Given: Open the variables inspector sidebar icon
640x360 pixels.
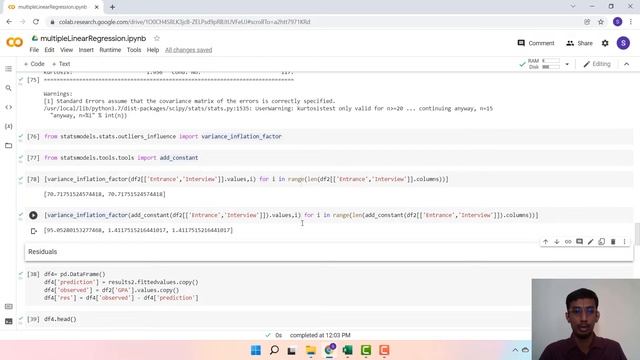Looking at the screenshot, I should click(9, 126).
